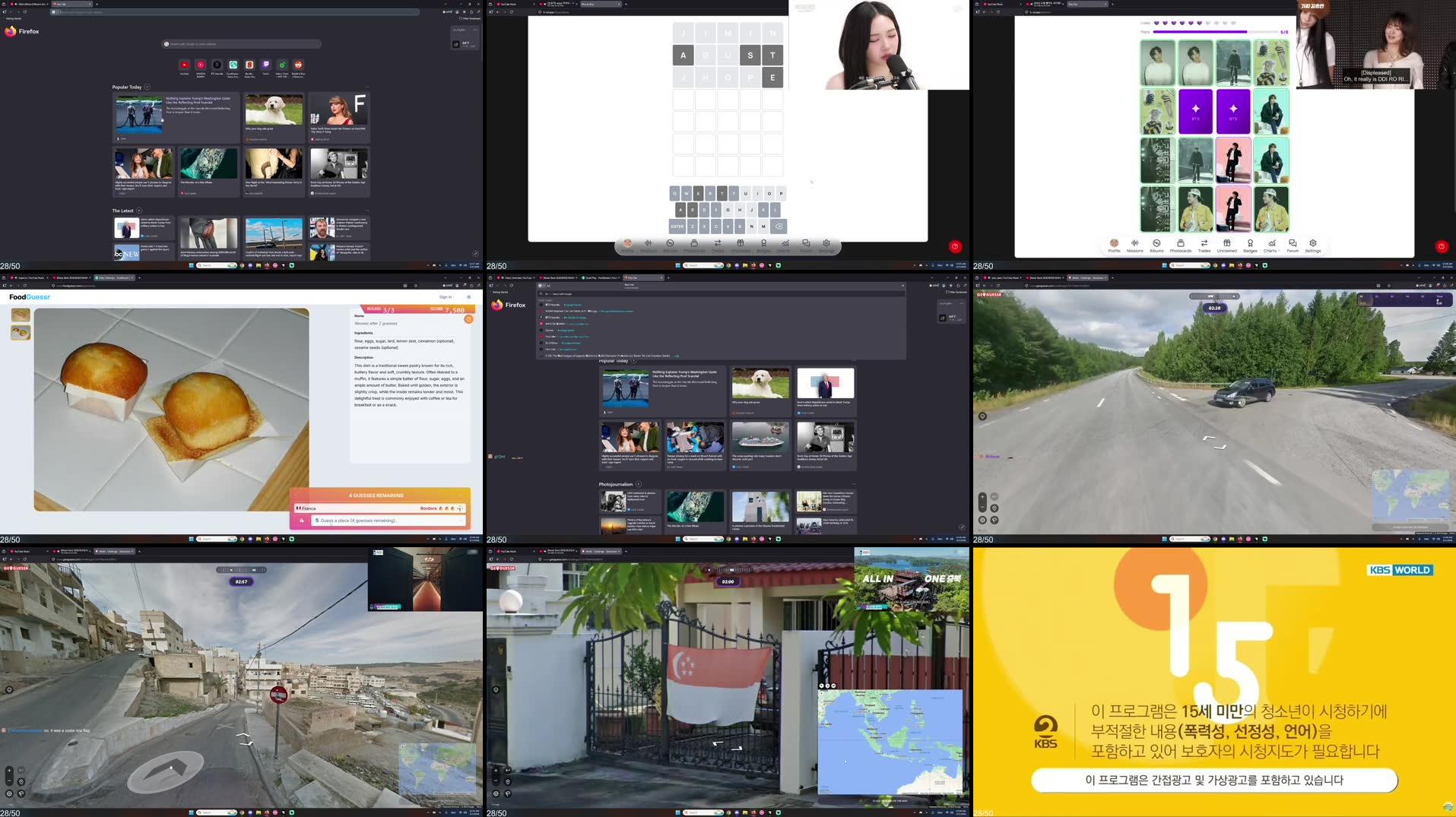The height and width of the screenshot is (817, 1456).
Task: Flip the right face-down purple BTS card
Action: coord(1233,112)
